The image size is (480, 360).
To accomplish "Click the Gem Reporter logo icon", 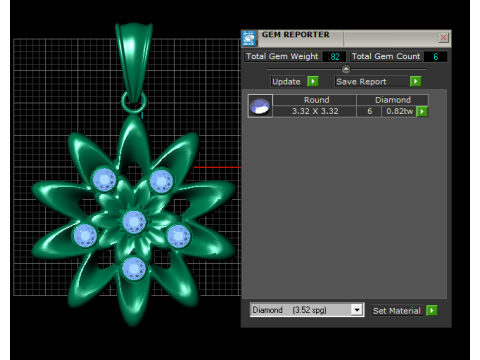I will click(249, 38).
